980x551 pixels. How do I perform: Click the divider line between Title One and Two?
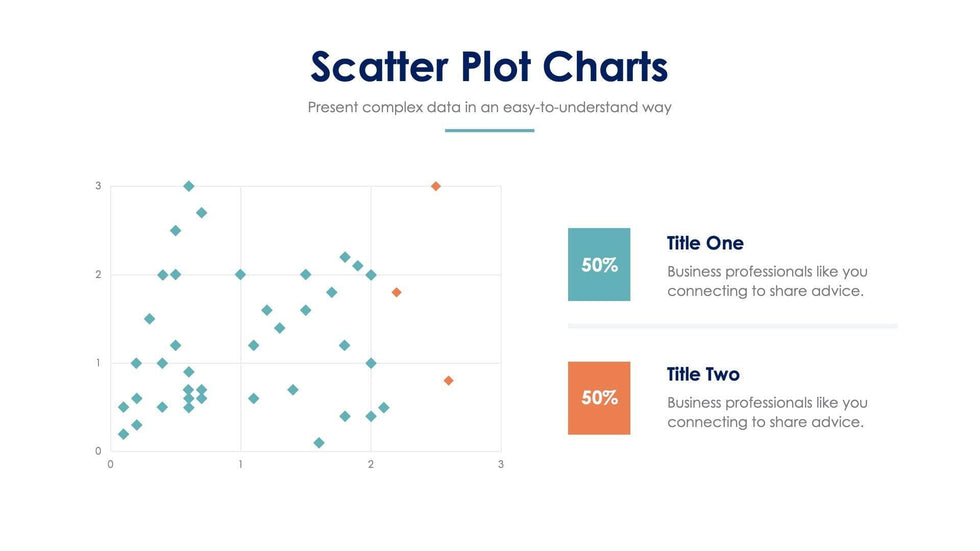(x=732, y=326)
